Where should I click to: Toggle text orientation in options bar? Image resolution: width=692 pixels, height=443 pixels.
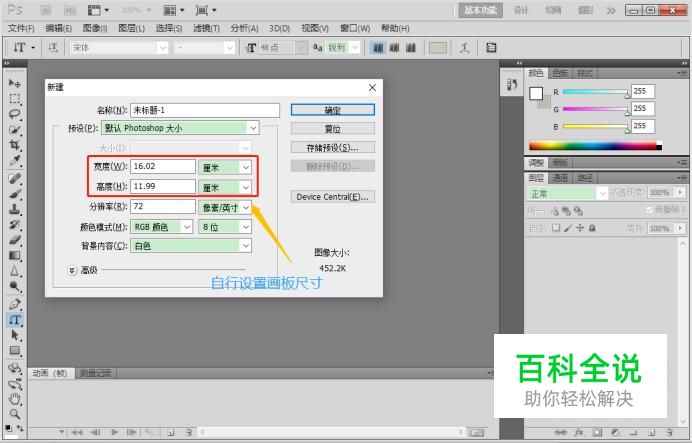pos(53,48)
